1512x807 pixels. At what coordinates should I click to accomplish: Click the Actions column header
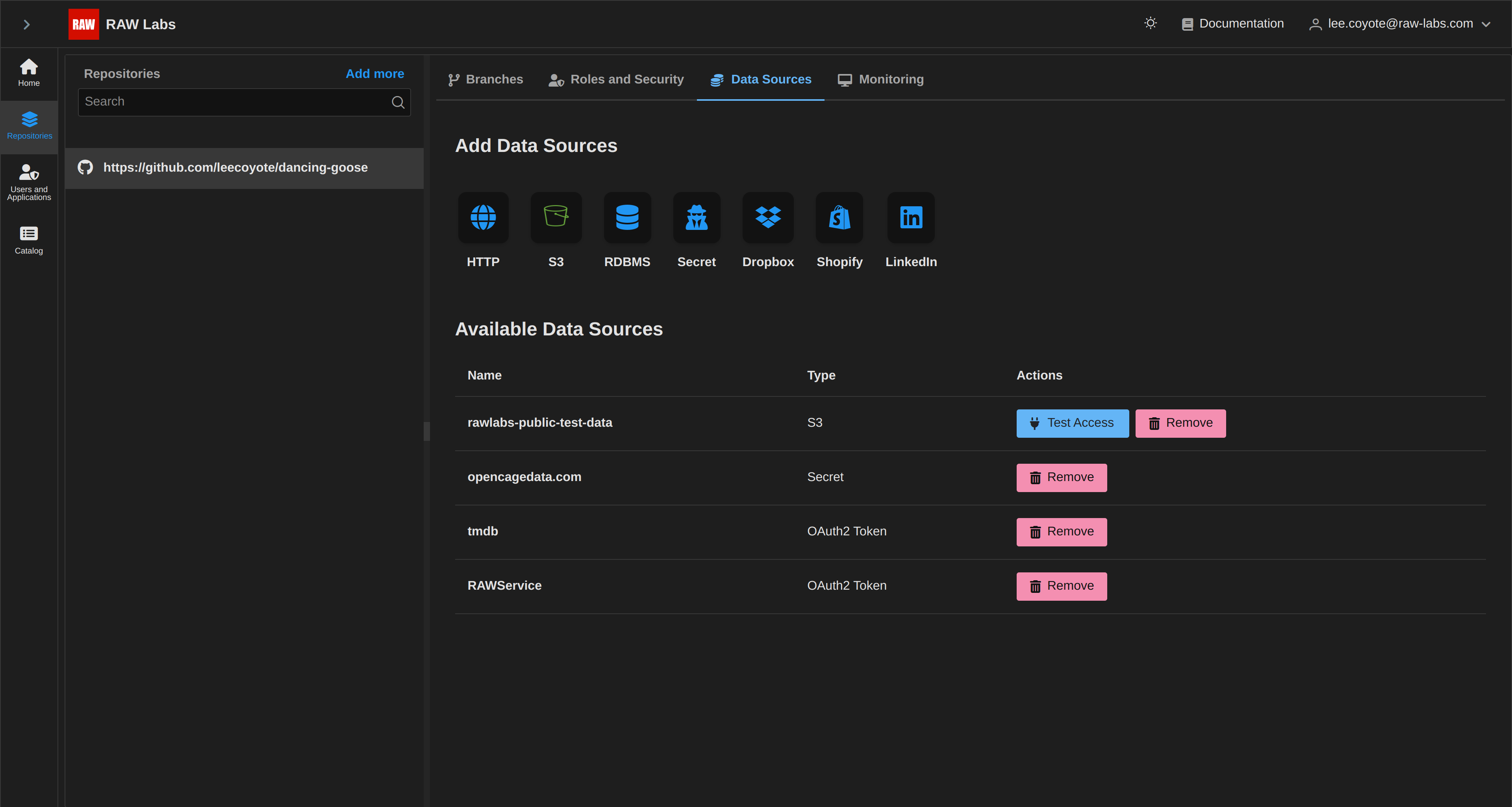click(1039, 376)
